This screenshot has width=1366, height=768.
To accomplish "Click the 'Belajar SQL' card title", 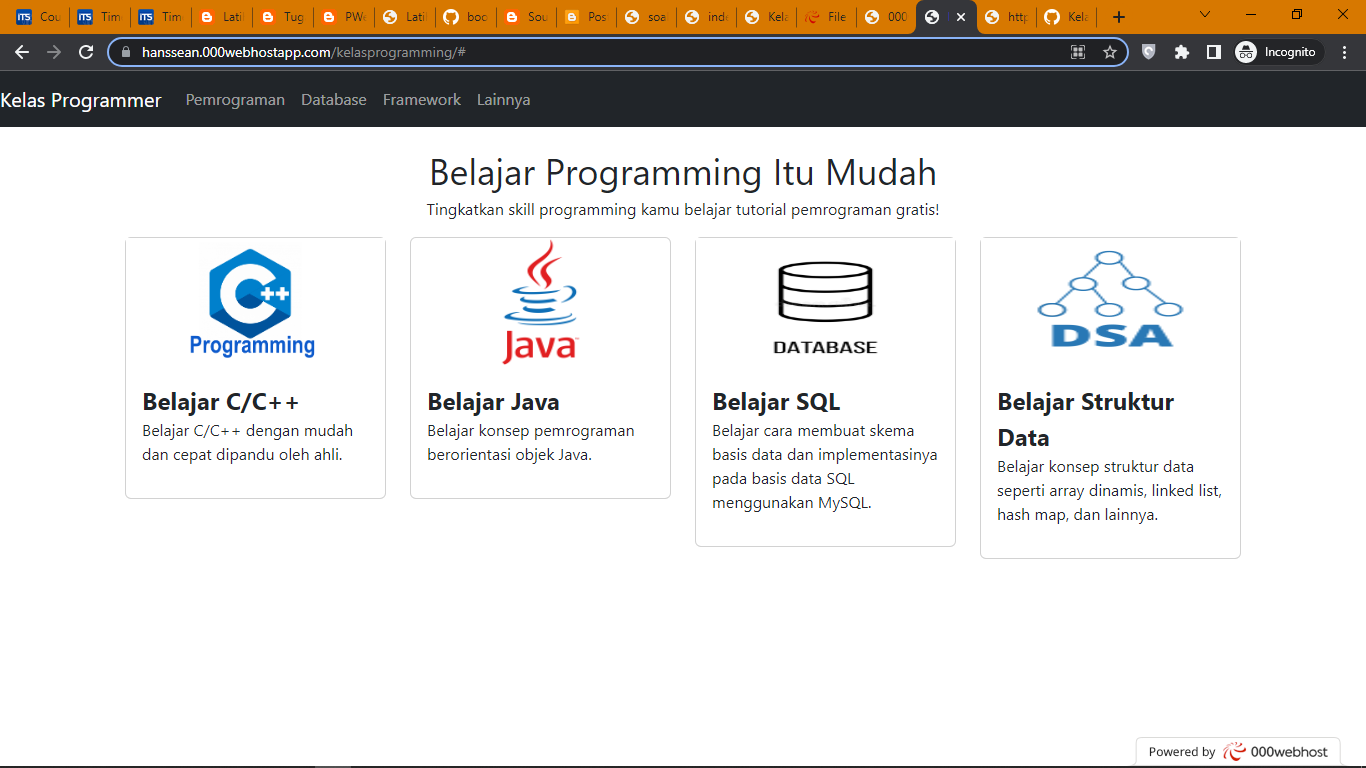I will [x=776, y=402].
